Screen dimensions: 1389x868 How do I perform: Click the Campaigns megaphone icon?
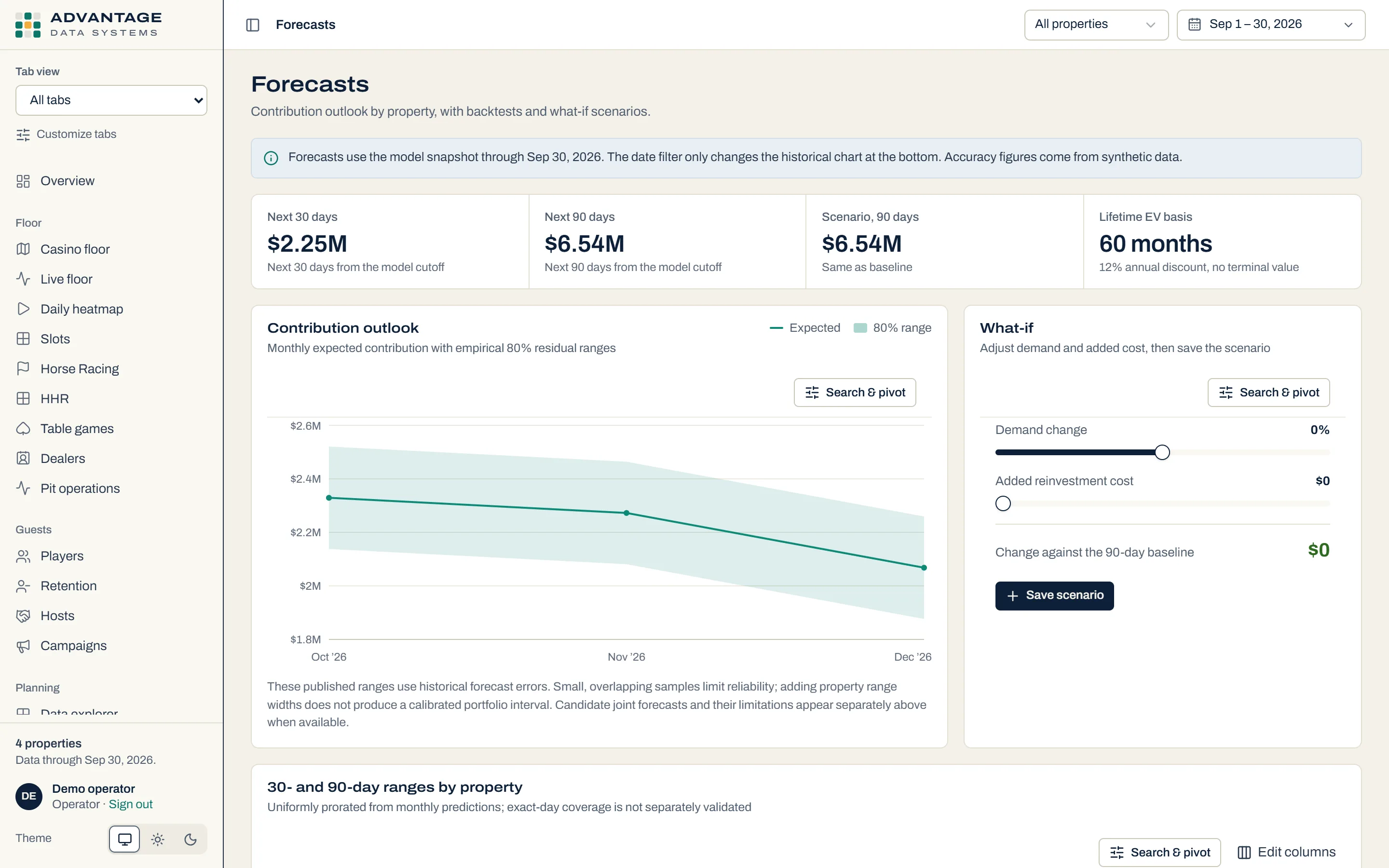(x=23, y=645)
